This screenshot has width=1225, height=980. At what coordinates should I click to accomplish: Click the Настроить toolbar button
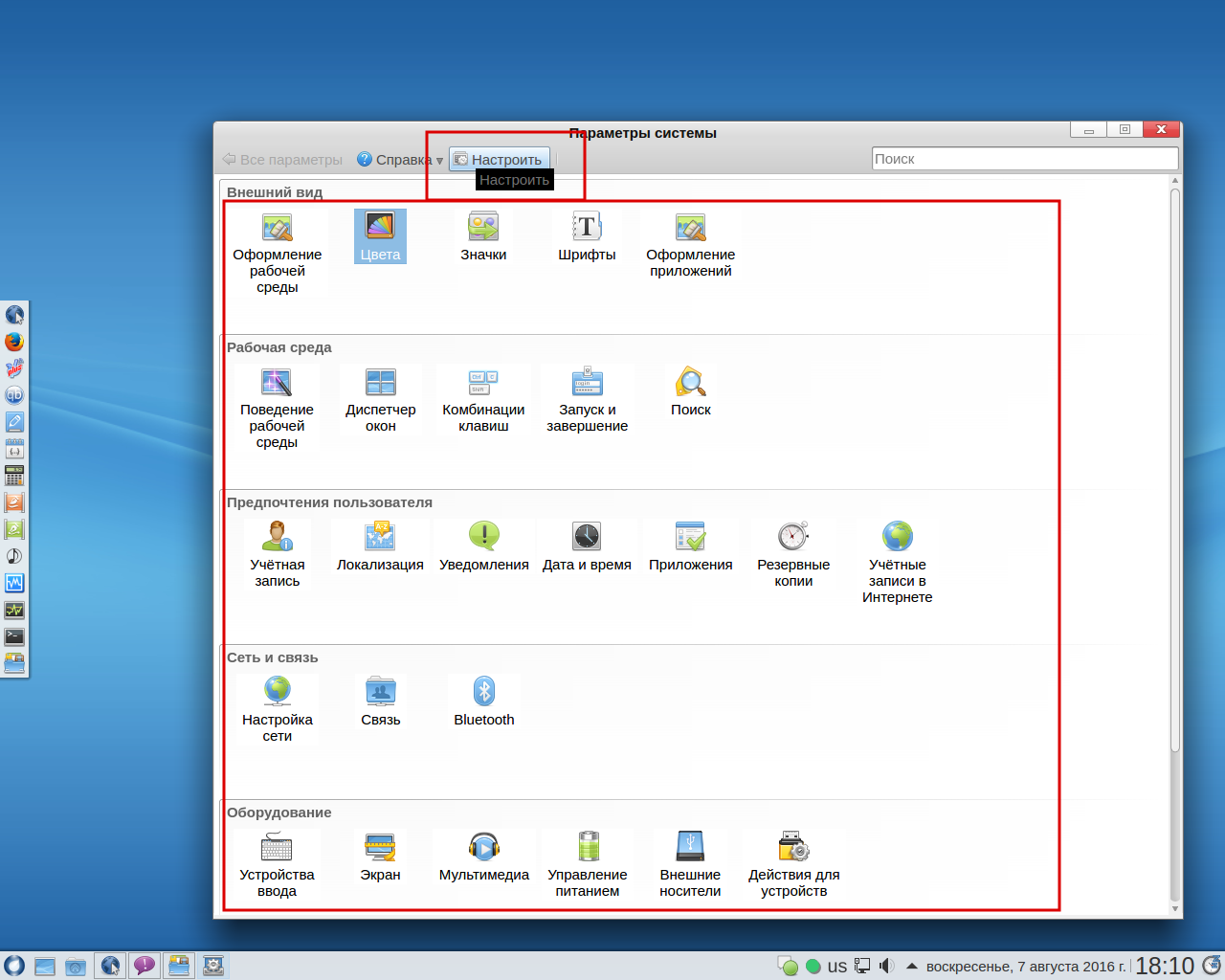point(499,160)
